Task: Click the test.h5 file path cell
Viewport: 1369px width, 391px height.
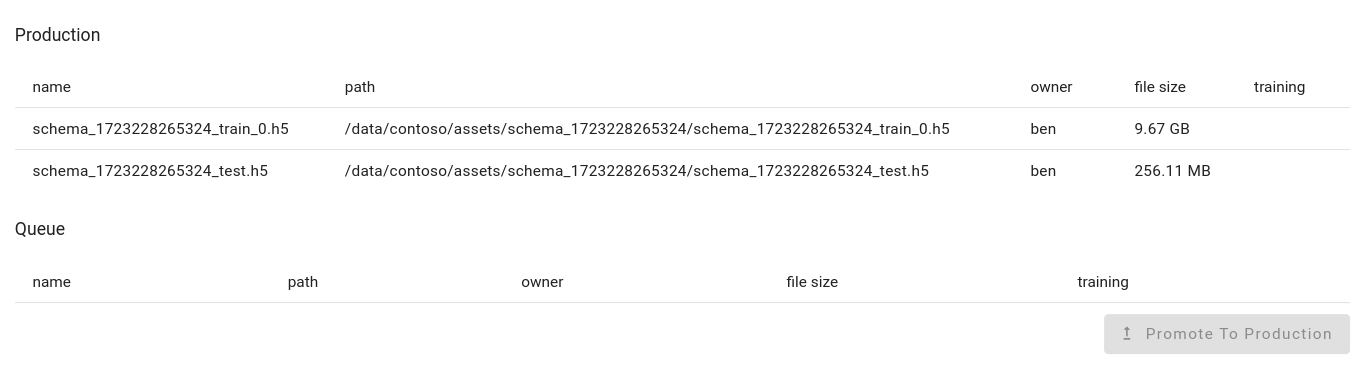Action: pyautogui.click(x=637, y=171)
